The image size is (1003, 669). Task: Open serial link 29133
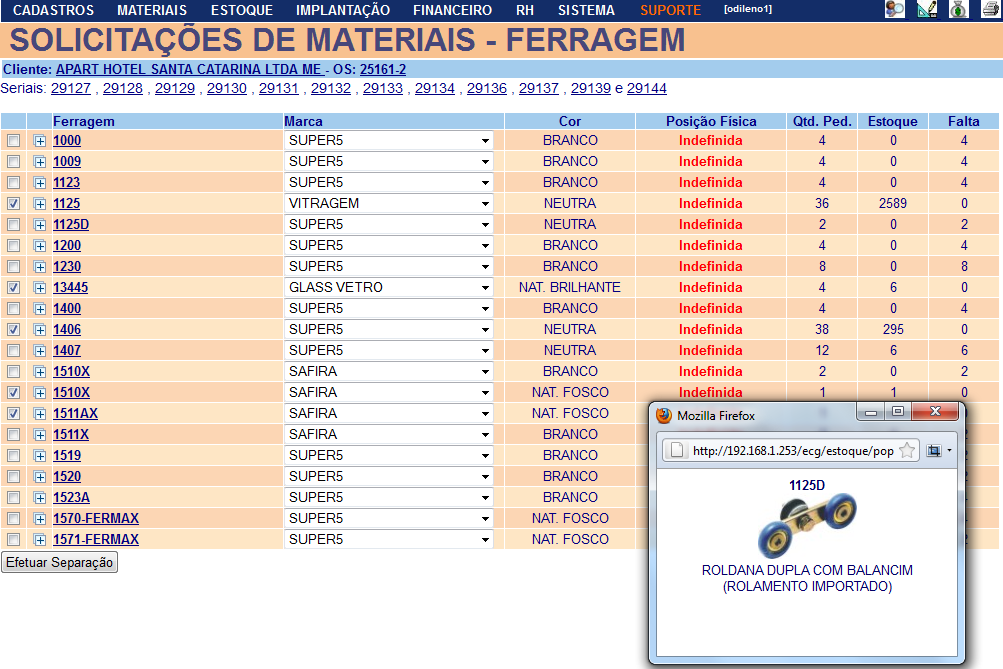(x=383, y=89)
